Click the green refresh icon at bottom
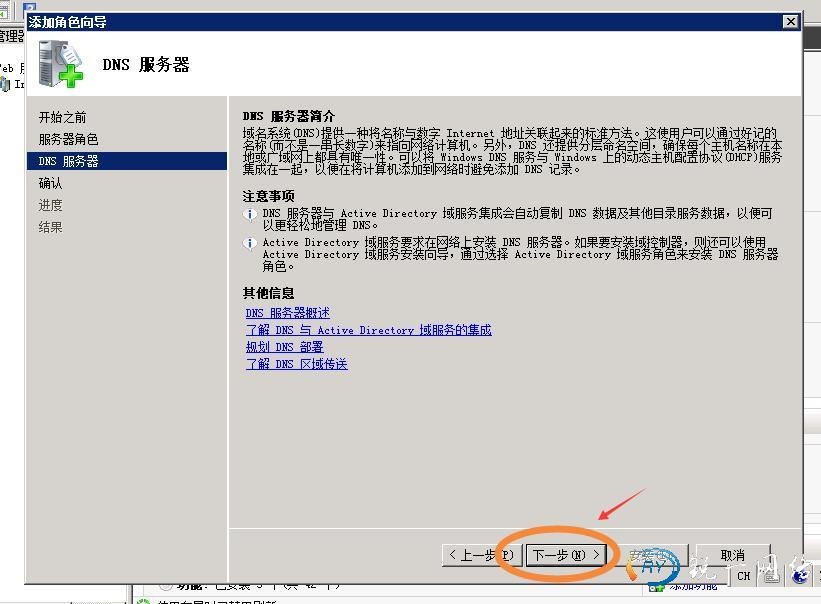The height and width of the screenshot is (604, 821). 143,600
